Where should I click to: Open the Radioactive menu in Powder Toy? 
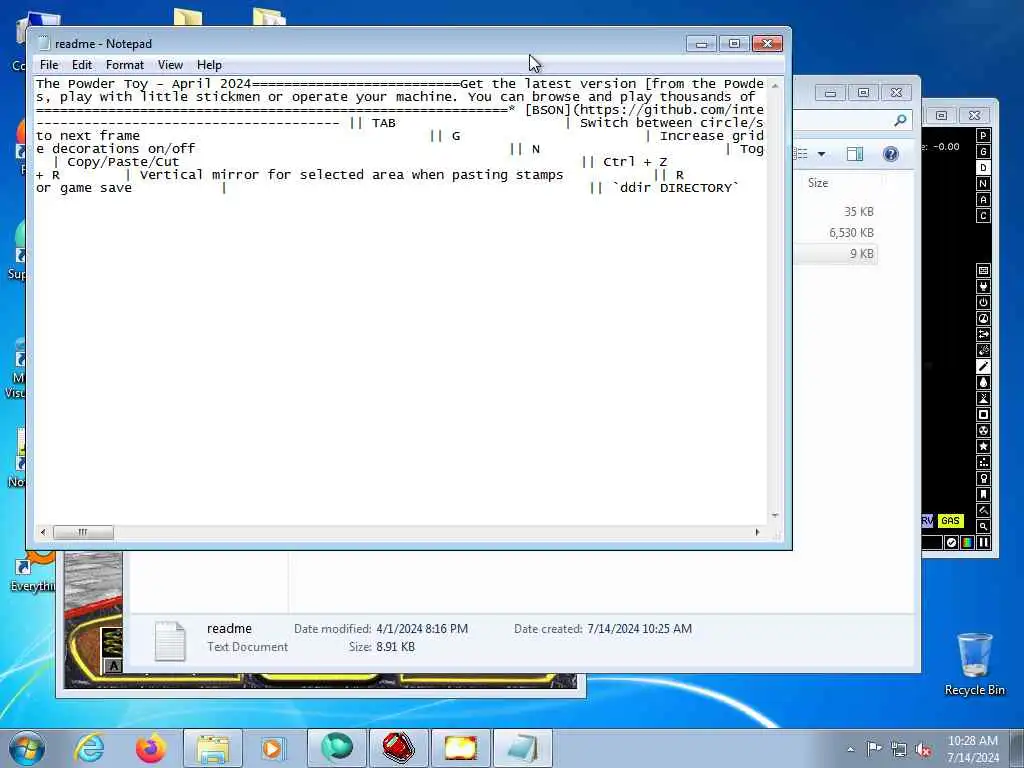[x=983, y=430]
